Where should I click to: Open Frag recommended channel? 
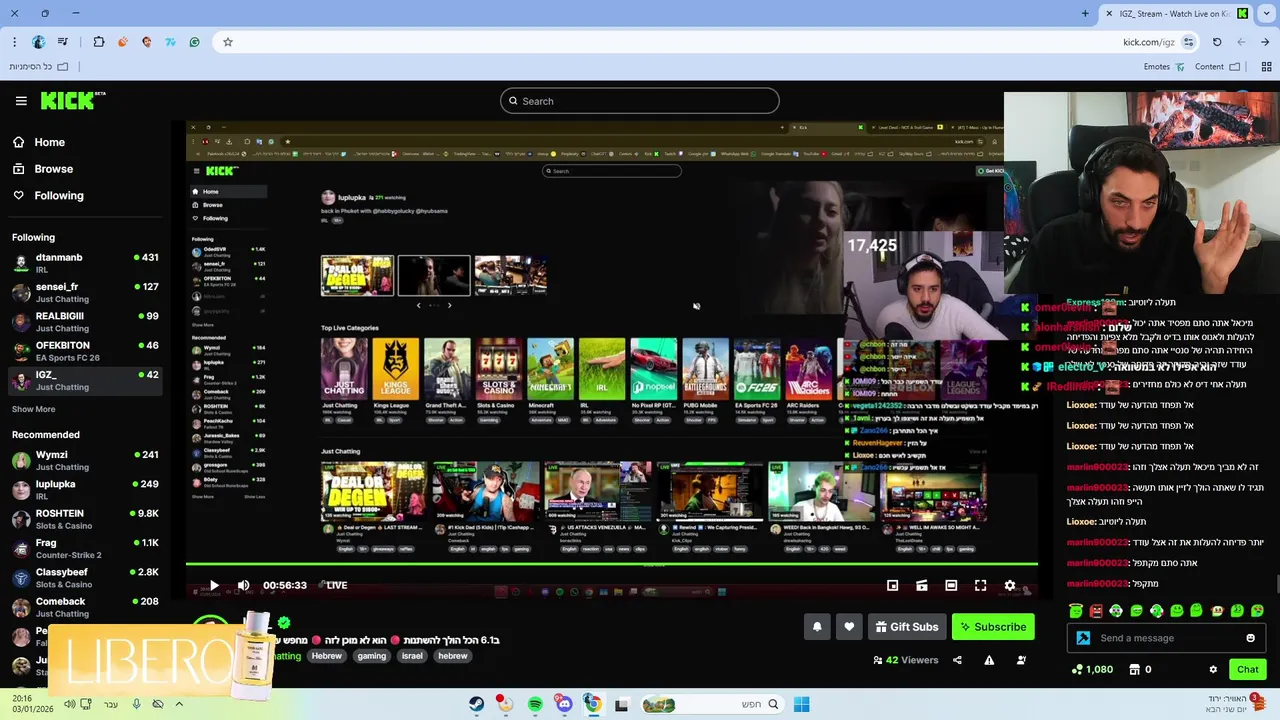85,548
